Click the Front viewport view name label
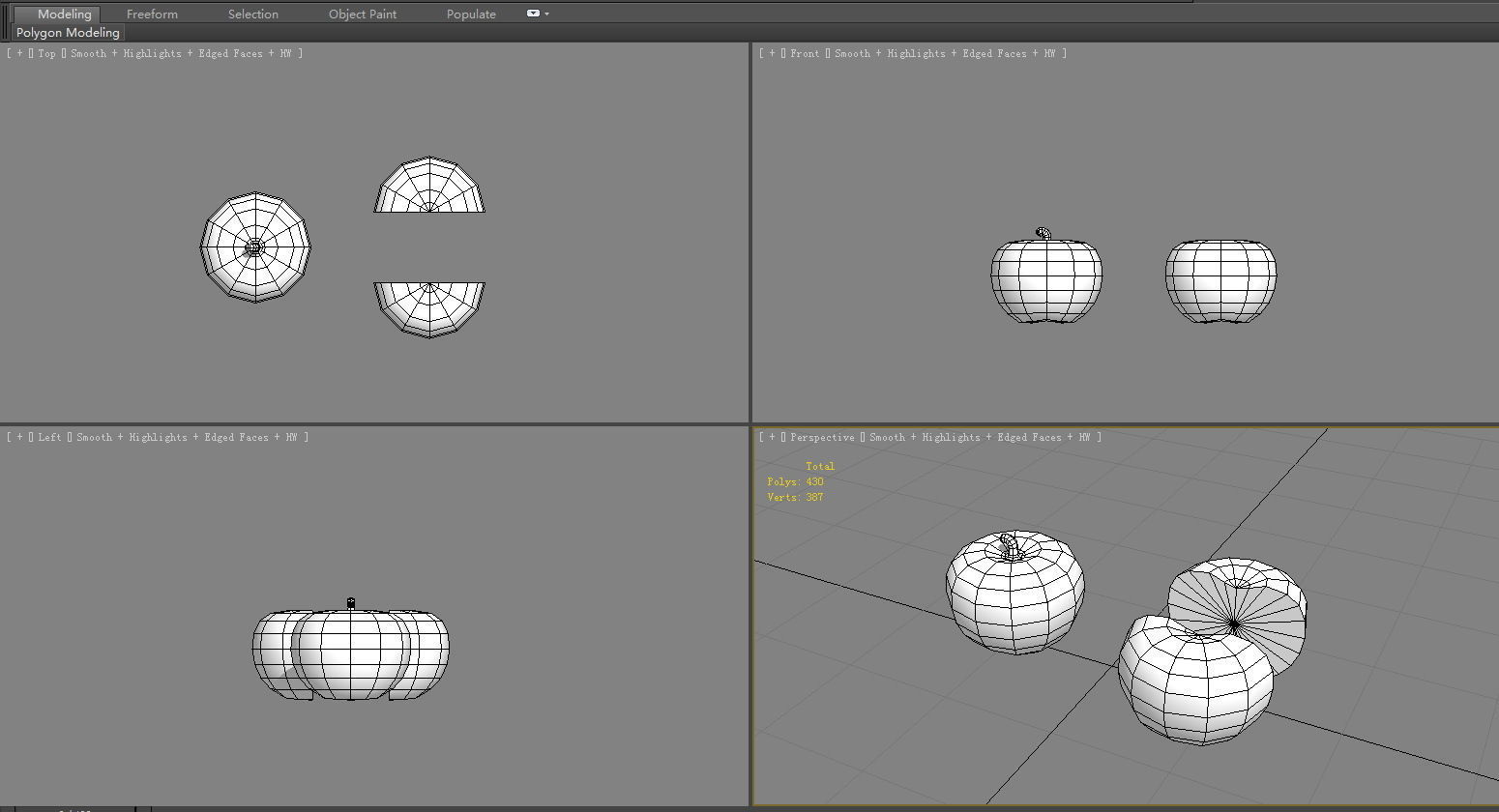1499x812 pixels. click(805, 53)
